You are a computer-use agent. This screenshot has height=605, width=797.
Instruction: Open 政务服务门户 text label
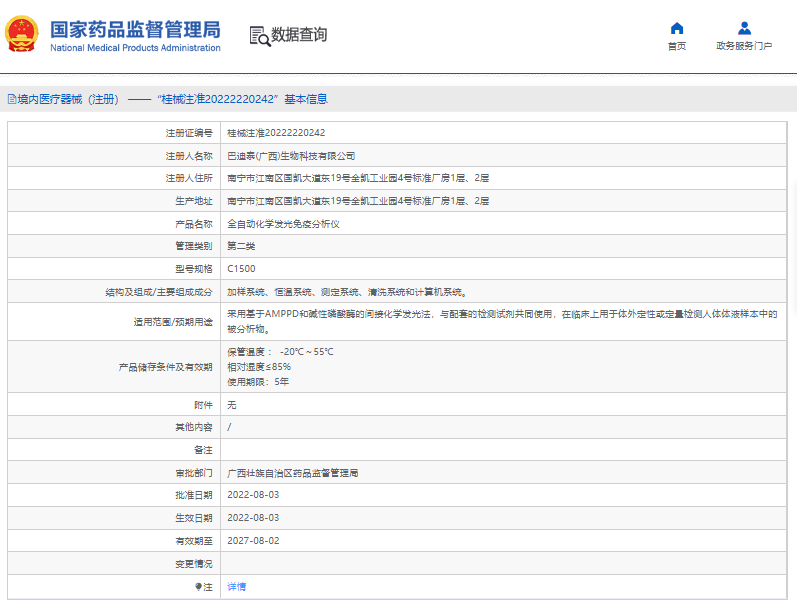pos(744,46)
